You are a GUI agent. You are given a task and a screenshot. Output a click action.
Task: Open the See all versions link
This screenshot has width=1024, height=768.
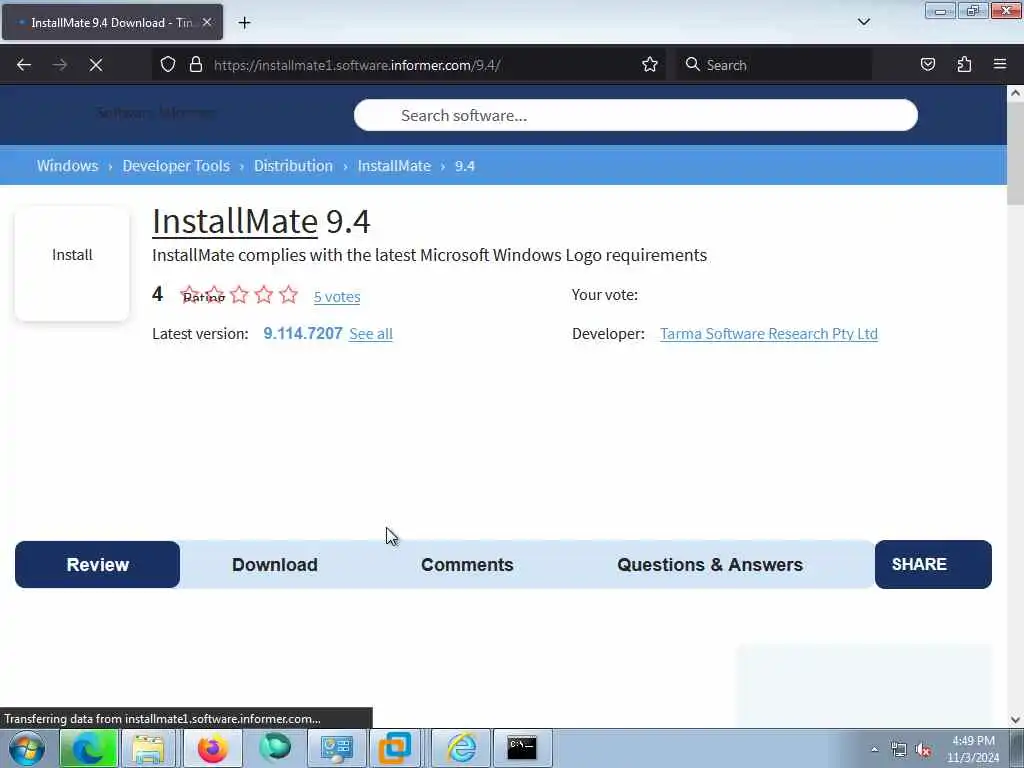tap(371, 334)
